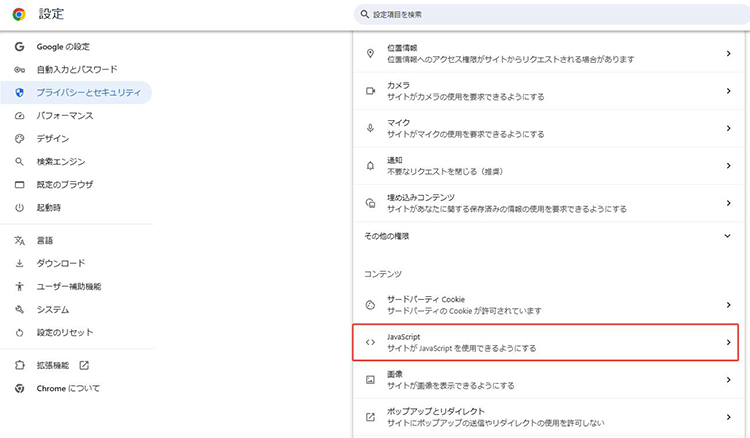Click the arrow on the カメラ row

[x=728, y=91]
